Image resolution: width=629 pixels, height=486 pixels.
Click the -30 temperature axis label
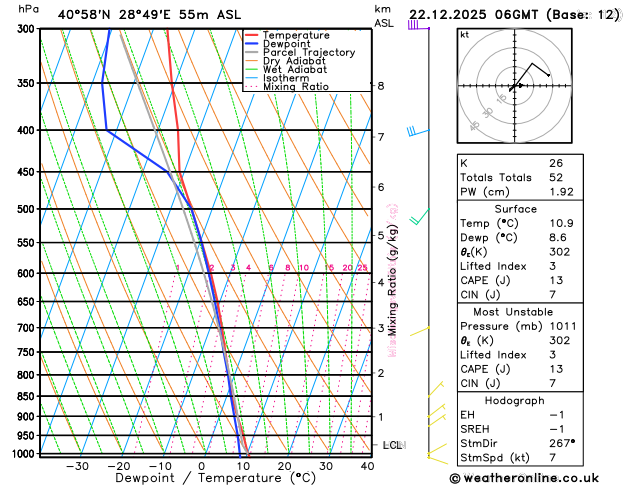(77, 466)
